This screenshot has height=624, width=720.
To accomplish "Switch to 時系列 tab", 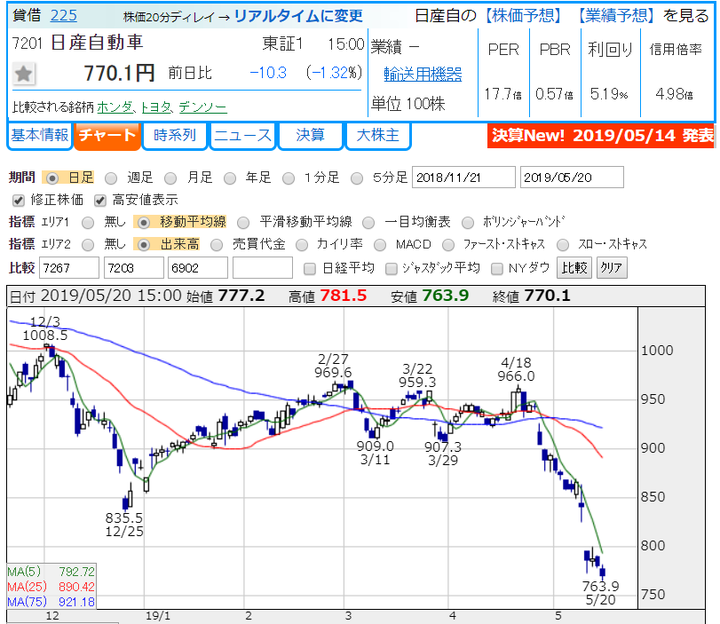I will pyautogui.click(x=174, y=135).
